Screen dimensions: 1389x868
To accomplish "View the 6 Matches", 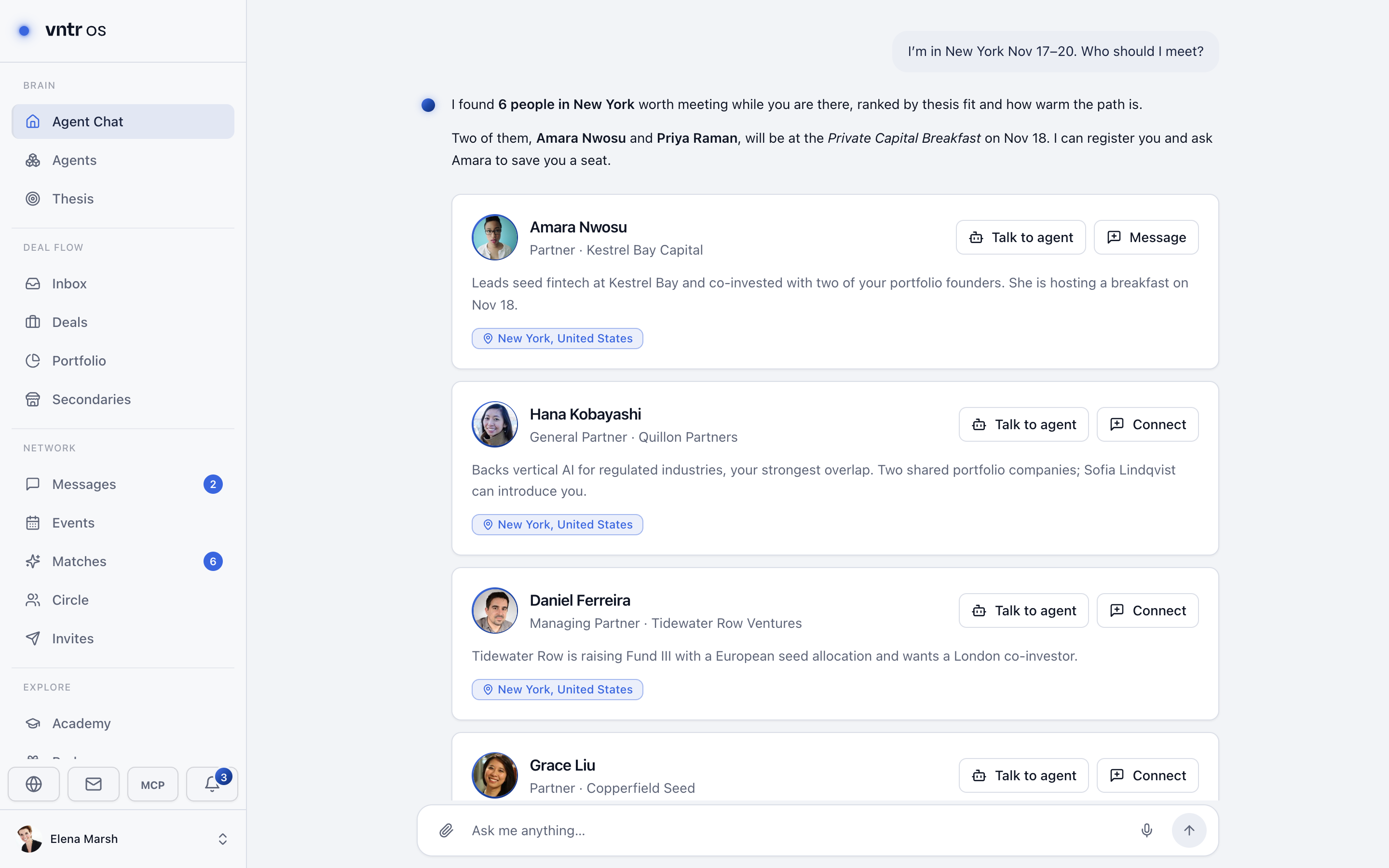I will [x=123, y=561].
